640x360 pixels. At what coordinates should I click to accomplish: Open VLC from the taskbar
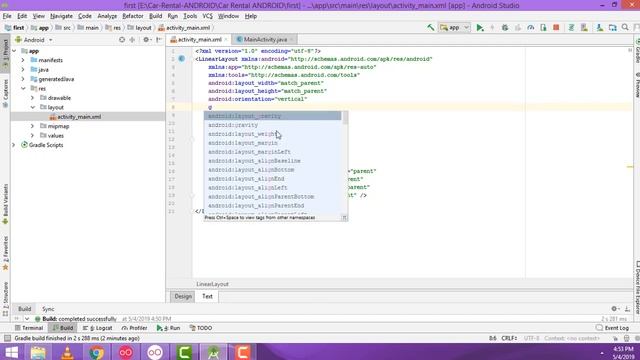coord(67,352)
